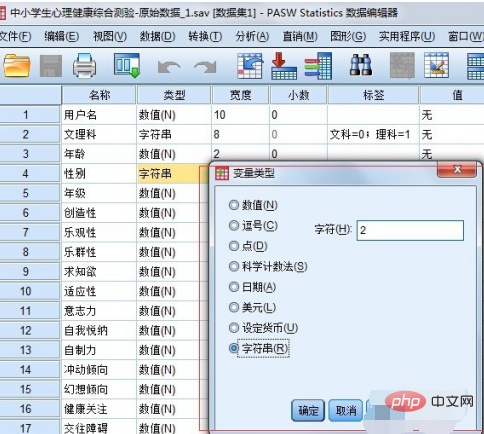Click the 幻想倾向 name cell
The height and width of the screenshot is (434, 484).
click(x=99, y=389)
